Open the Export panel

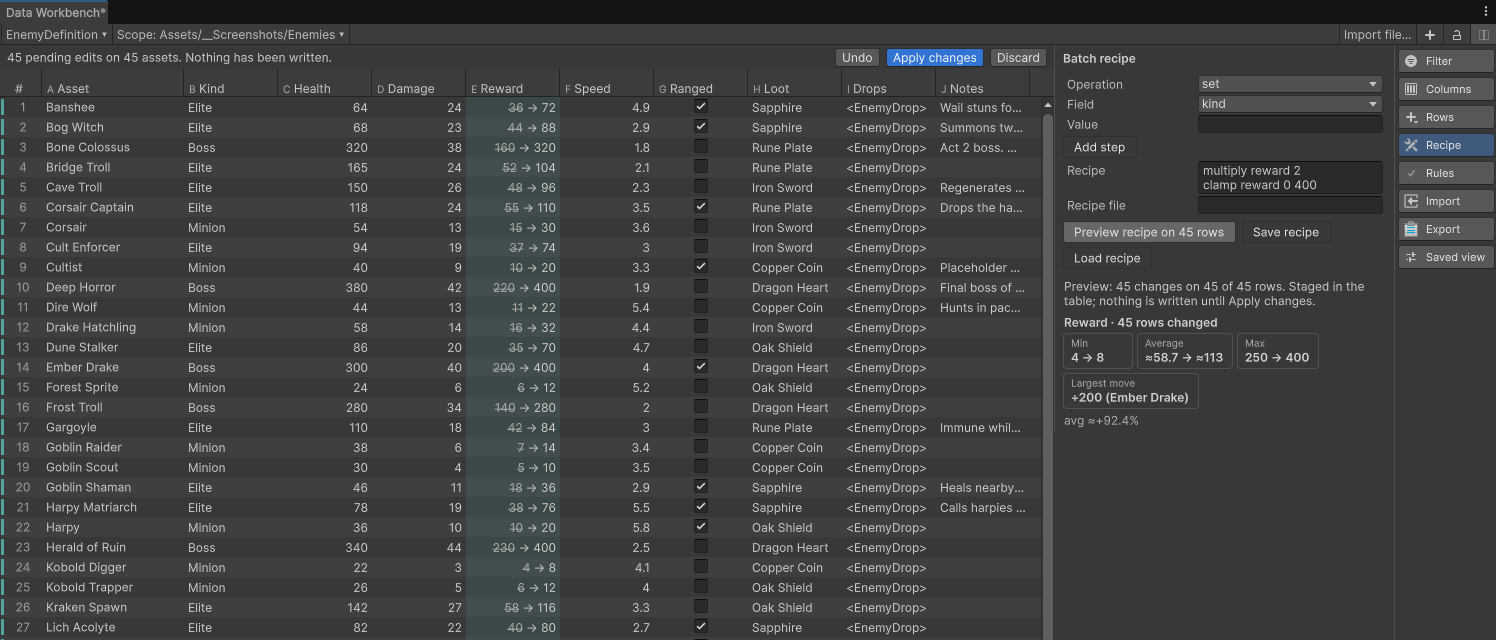(1446, 229)
